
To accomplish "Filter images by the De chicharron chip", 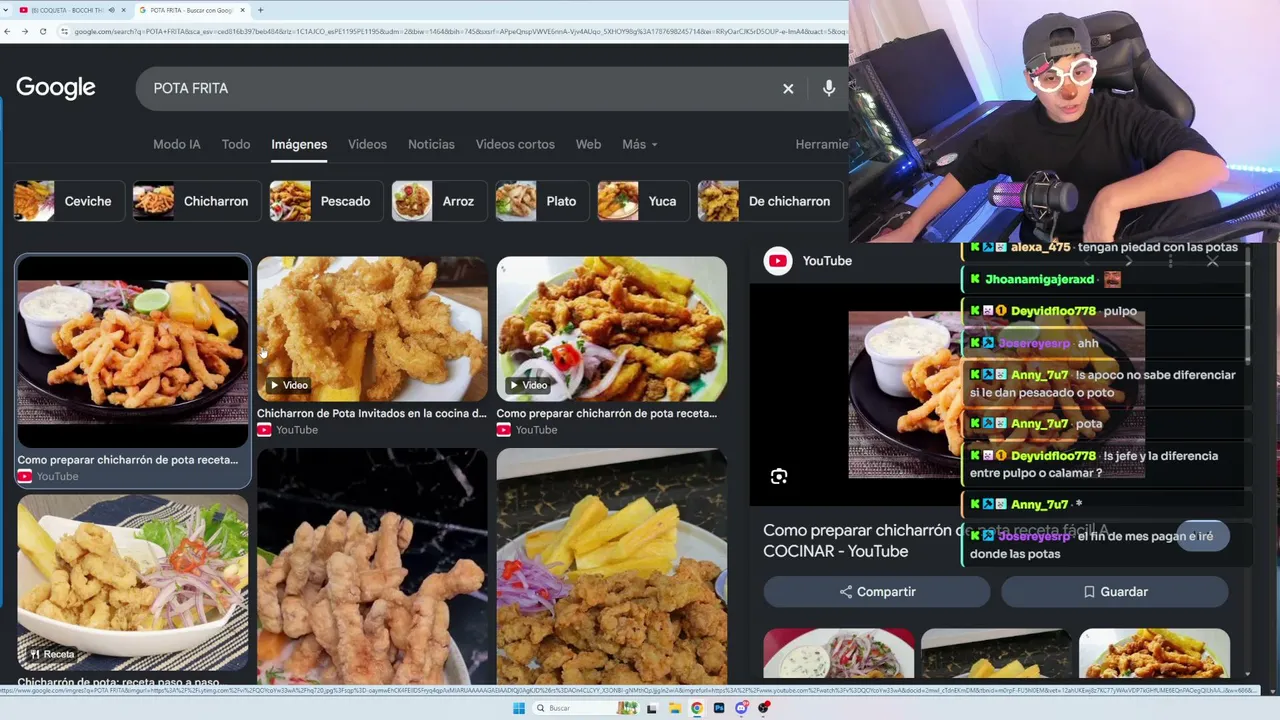I will tap(770, 201).
